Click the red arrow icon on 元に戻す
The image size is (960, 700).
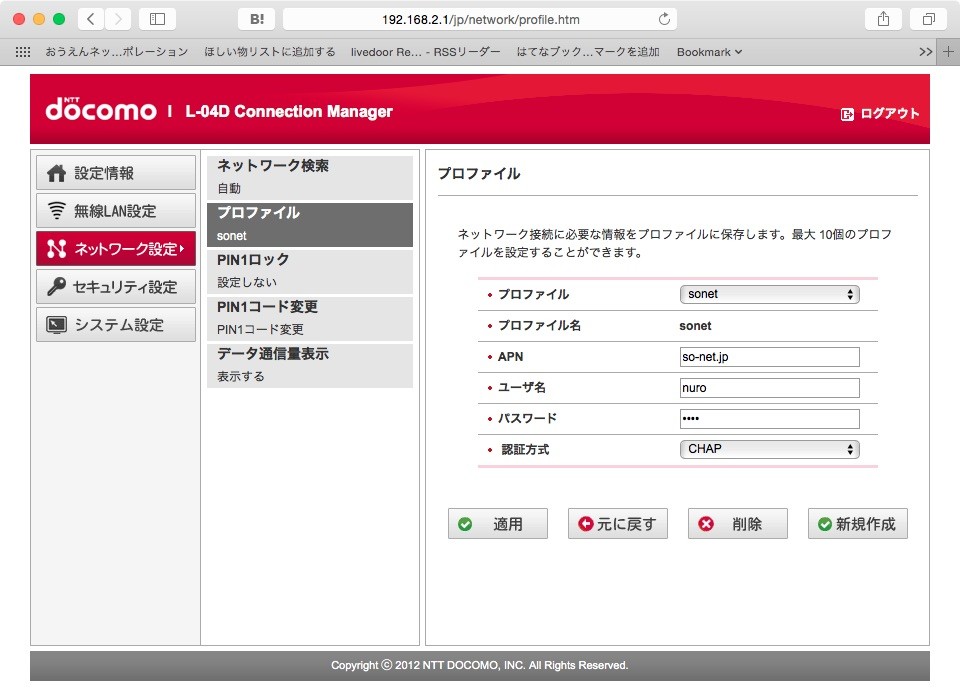(x=586, y=524)
